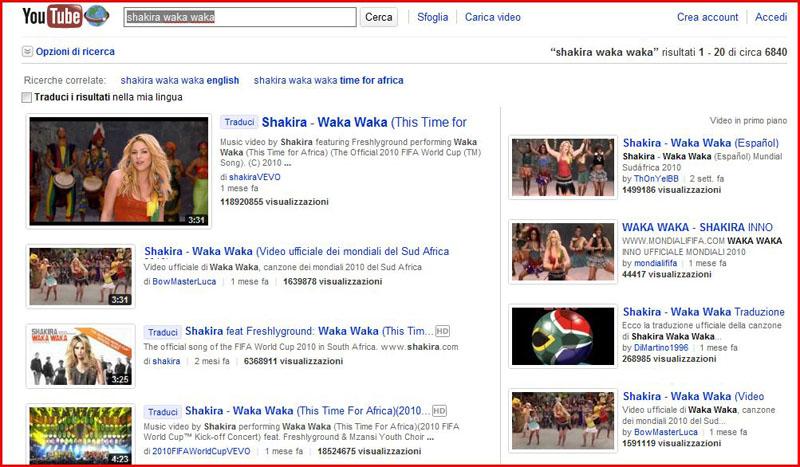Click Traduci beside Shakira feat Freshlyground result
The image size is (800, 467).
tap(163, 332)
